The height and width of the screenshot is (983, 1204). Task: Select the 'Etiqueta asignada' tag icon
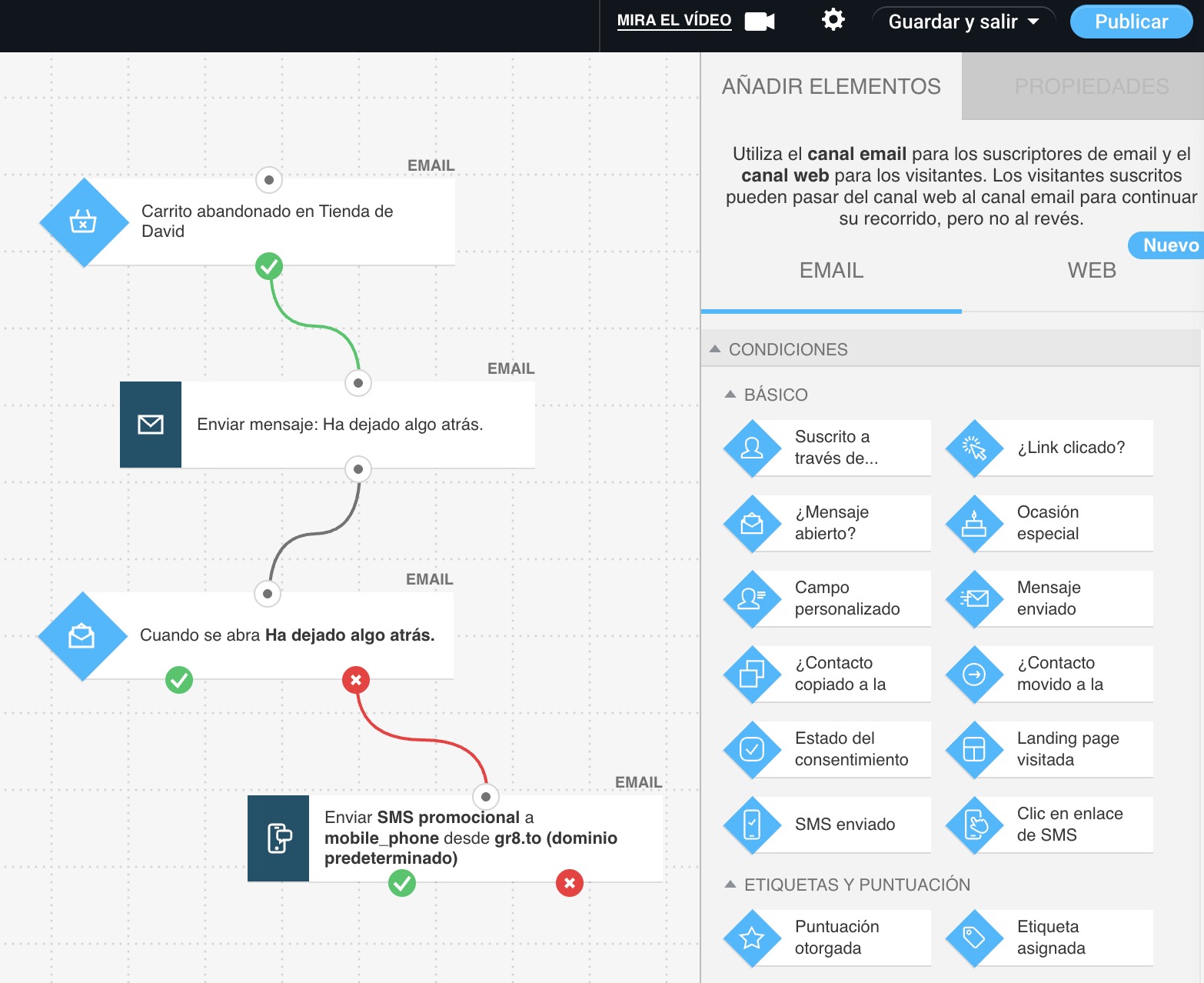pyautogui.click(x=973, y=937)
